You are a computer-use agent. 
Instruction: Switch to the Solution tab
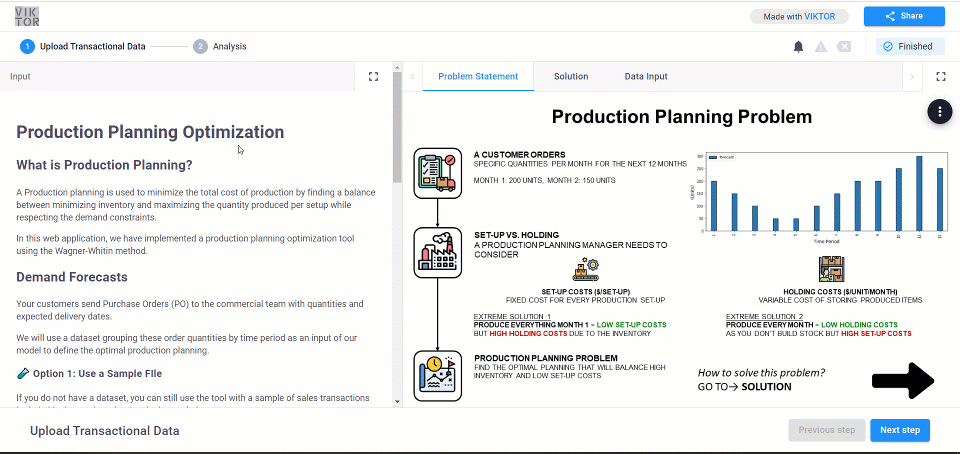tap(571, 76)
